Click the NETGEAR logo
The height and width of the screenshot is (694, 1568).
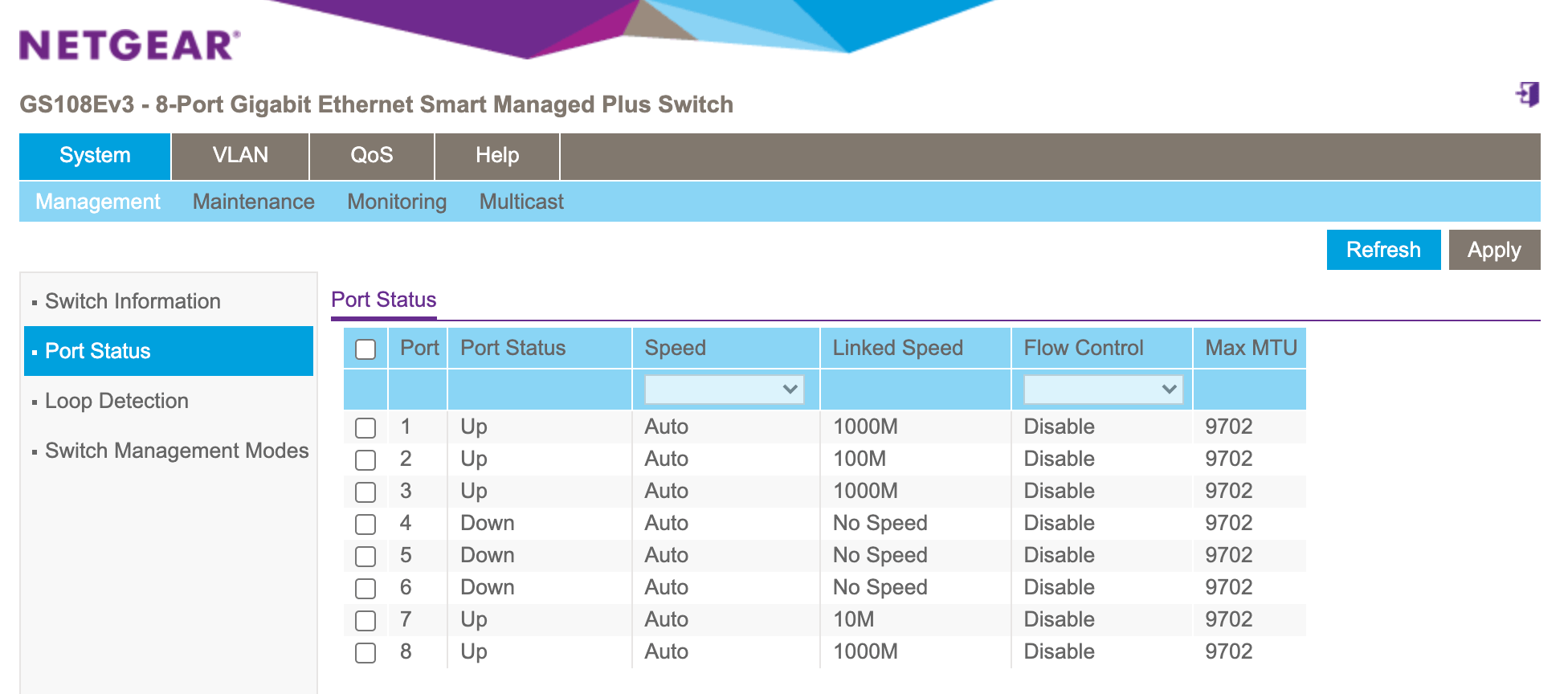(x=125, y=46)
